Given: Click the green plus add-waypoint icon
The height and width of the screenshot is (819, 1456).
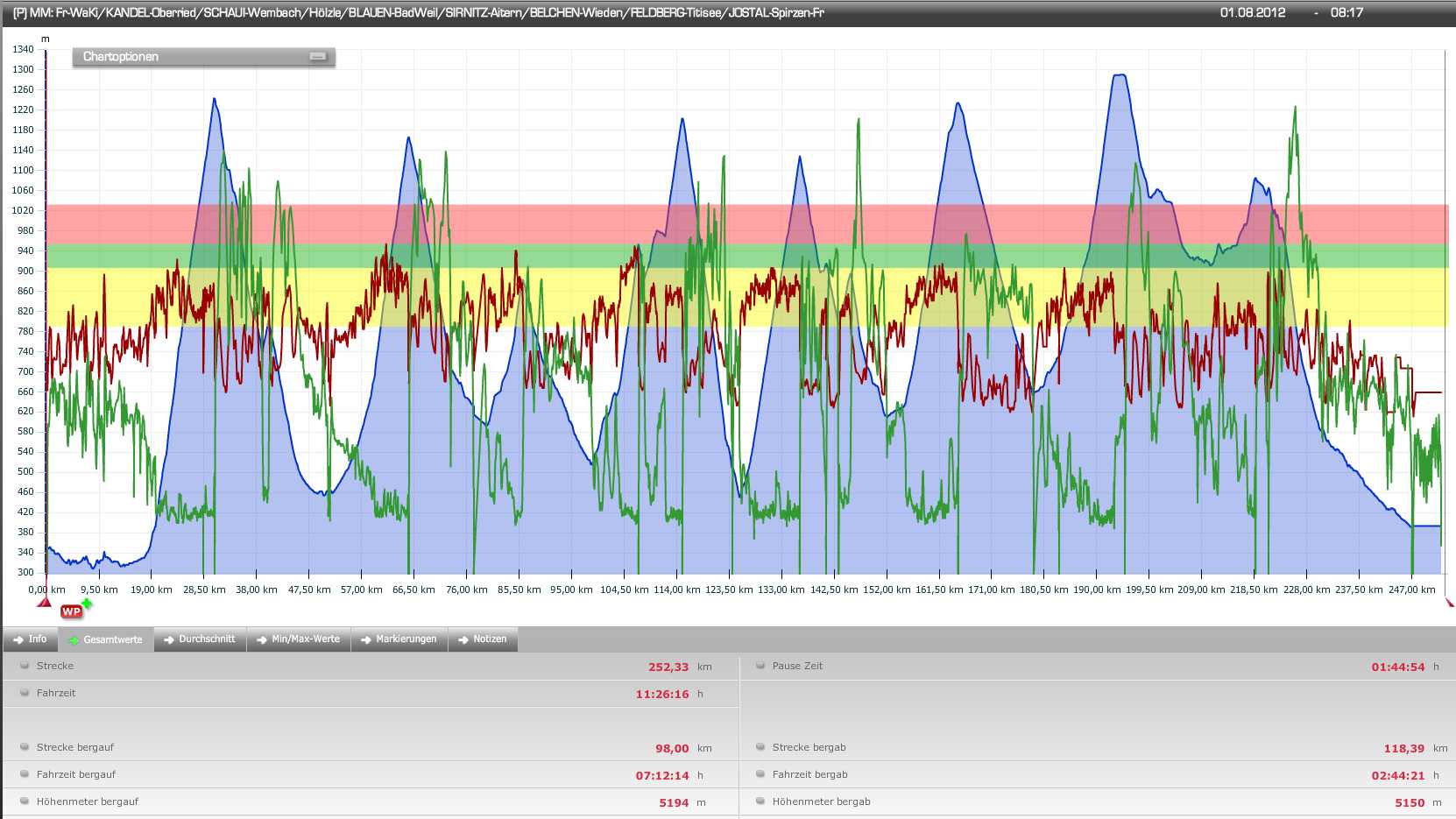Looking at the screenshot, I should (87, 603).
